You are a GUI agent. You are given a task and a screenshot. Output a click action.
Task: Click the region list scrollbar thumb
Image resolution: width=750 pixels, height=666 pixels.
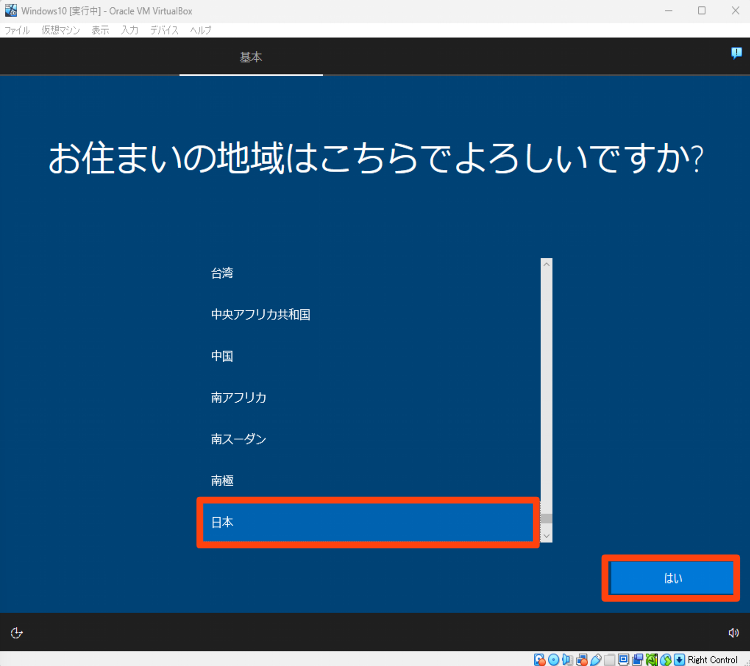(x=547, y=519)
